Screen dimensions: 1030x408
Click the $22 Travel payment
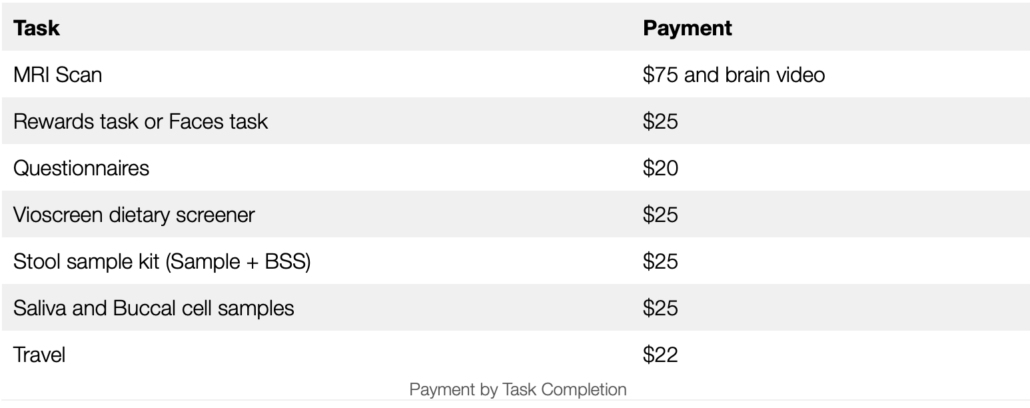tap(660, 355)
